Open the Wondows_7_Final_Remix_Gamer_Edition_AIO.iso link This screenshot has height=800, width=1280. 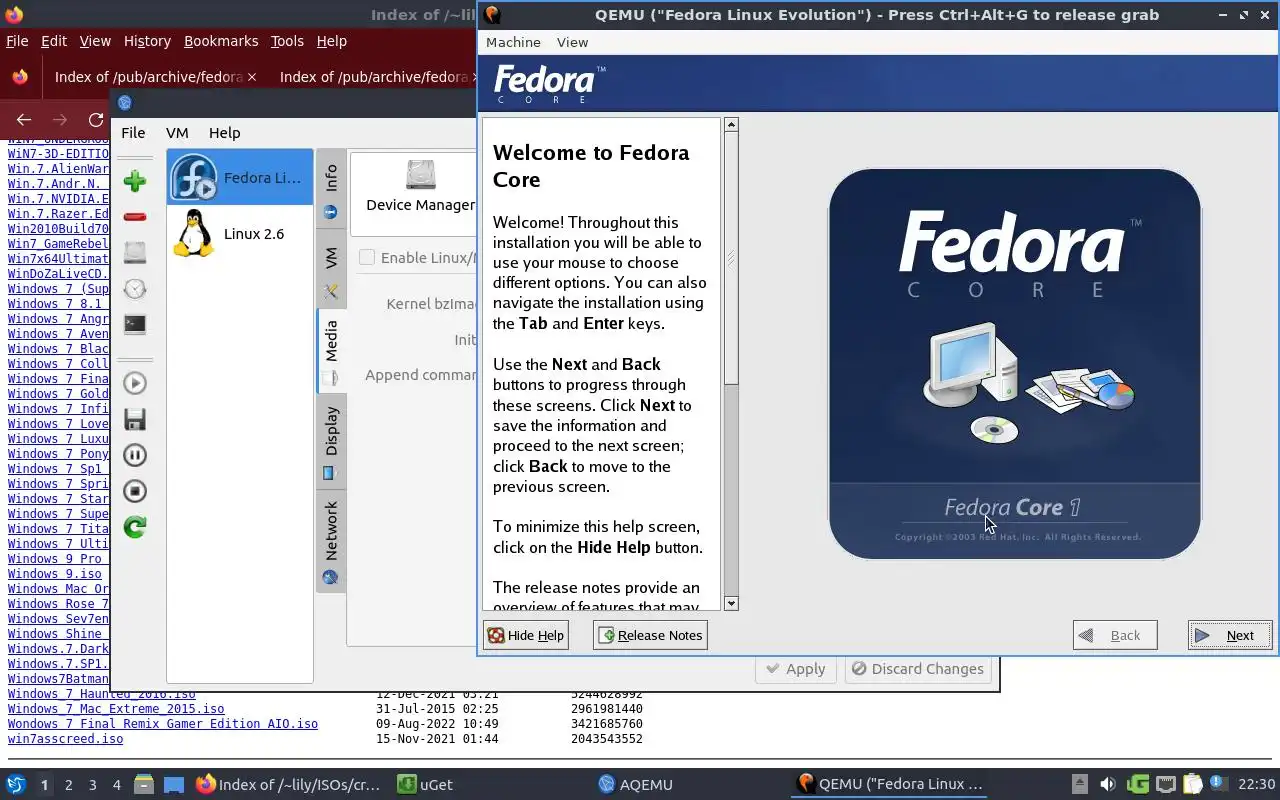[x=163, y=724]
